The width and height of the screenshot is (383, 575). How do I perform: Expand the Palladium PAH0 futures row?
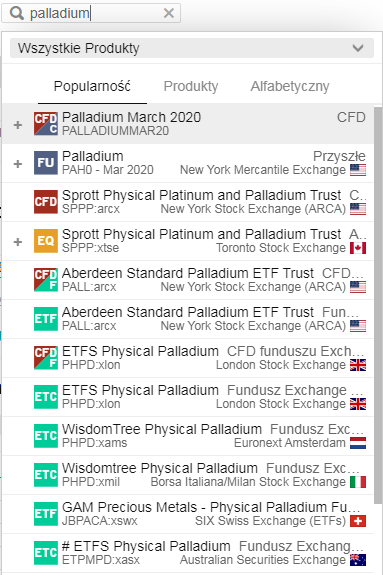[x=18, y=164]
